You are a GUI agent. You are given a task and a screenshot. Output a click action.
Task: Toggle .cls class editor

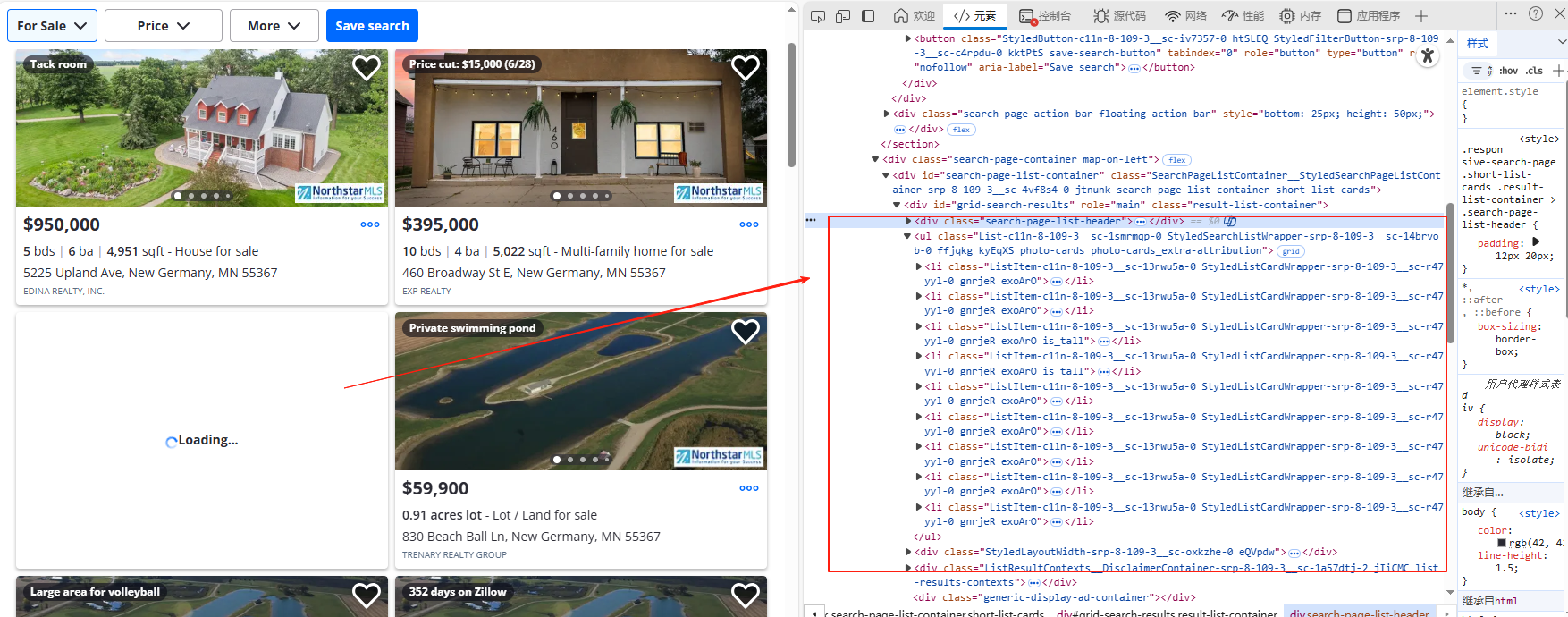click(x=1535, y=71)
